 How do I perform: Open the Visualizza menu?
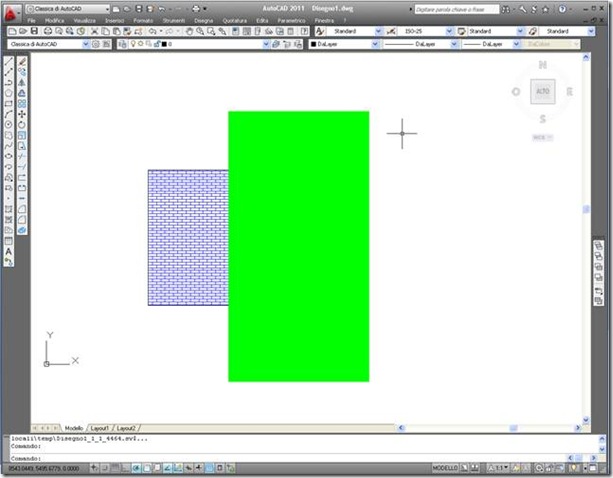click(x=84, y=20)
